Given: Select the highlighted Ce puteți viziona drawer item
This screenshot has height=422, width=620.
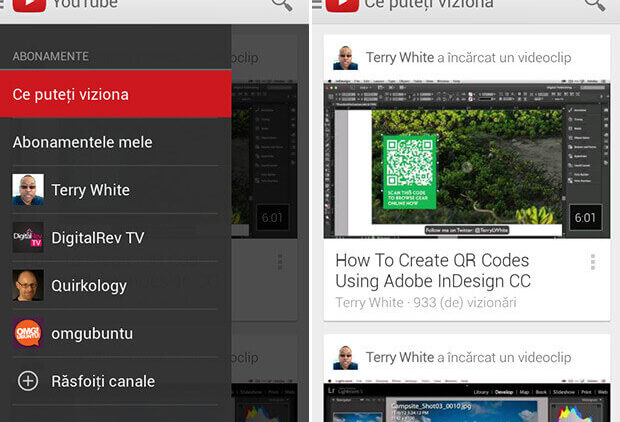Looking at the screenshot, I should point(115,94).
